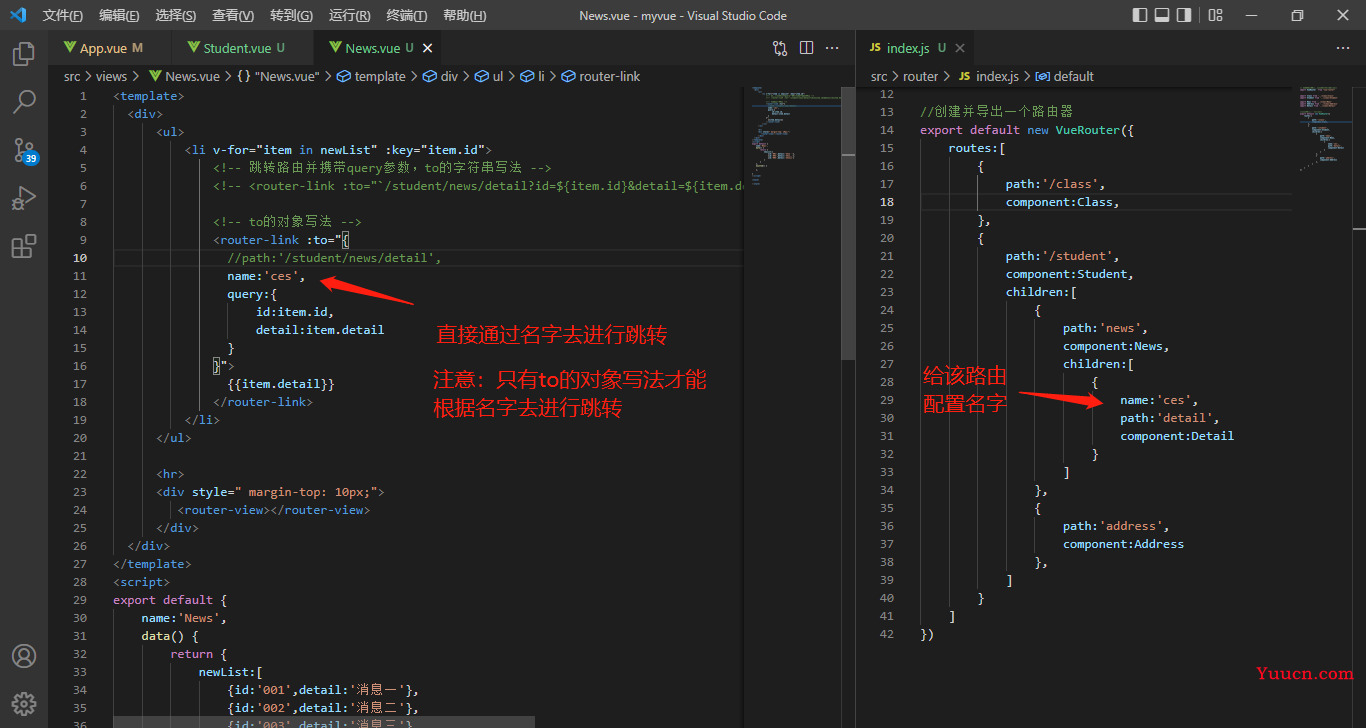This screenshot has width=1366, height=728.
Task: Open More Actions for the News.vue editor group
Action: pyautogui.click(x=832, y=48)
